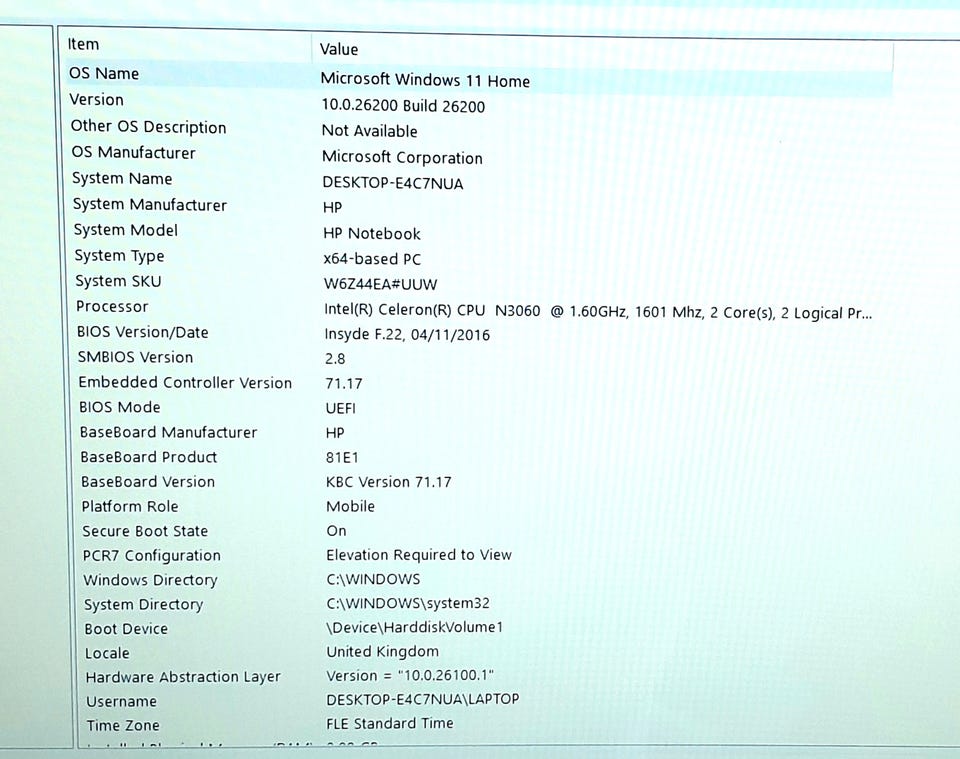Select Boot Device row label
960x759 pixels.
click(126, 629)
